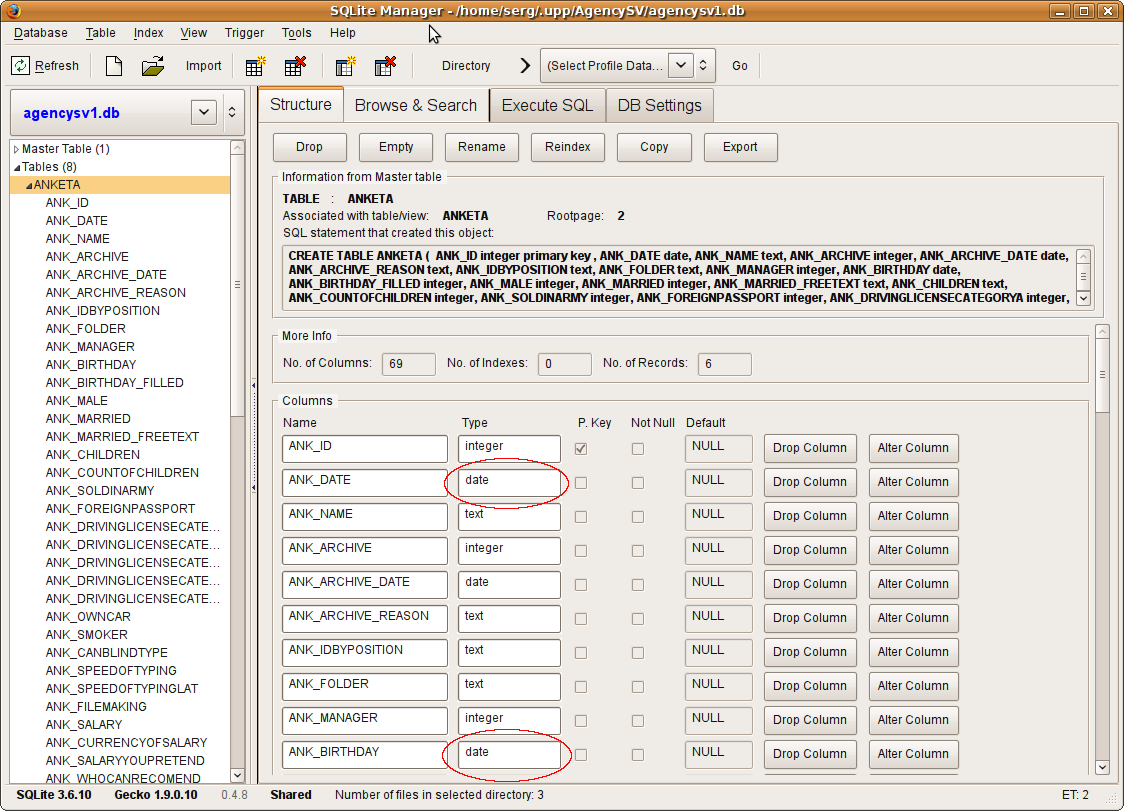The image size is (1124, 811).
Task: Select ANK_SALARY in the table tree
Action: click(84, 725)
